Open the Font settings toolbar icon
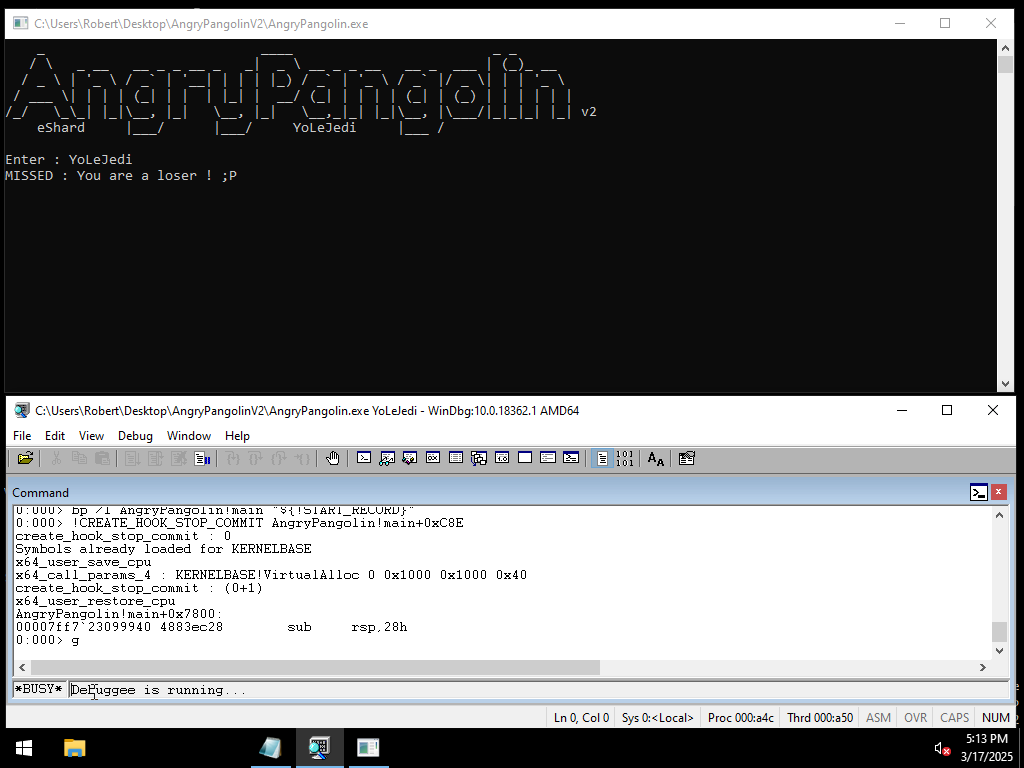 [655, 458]
